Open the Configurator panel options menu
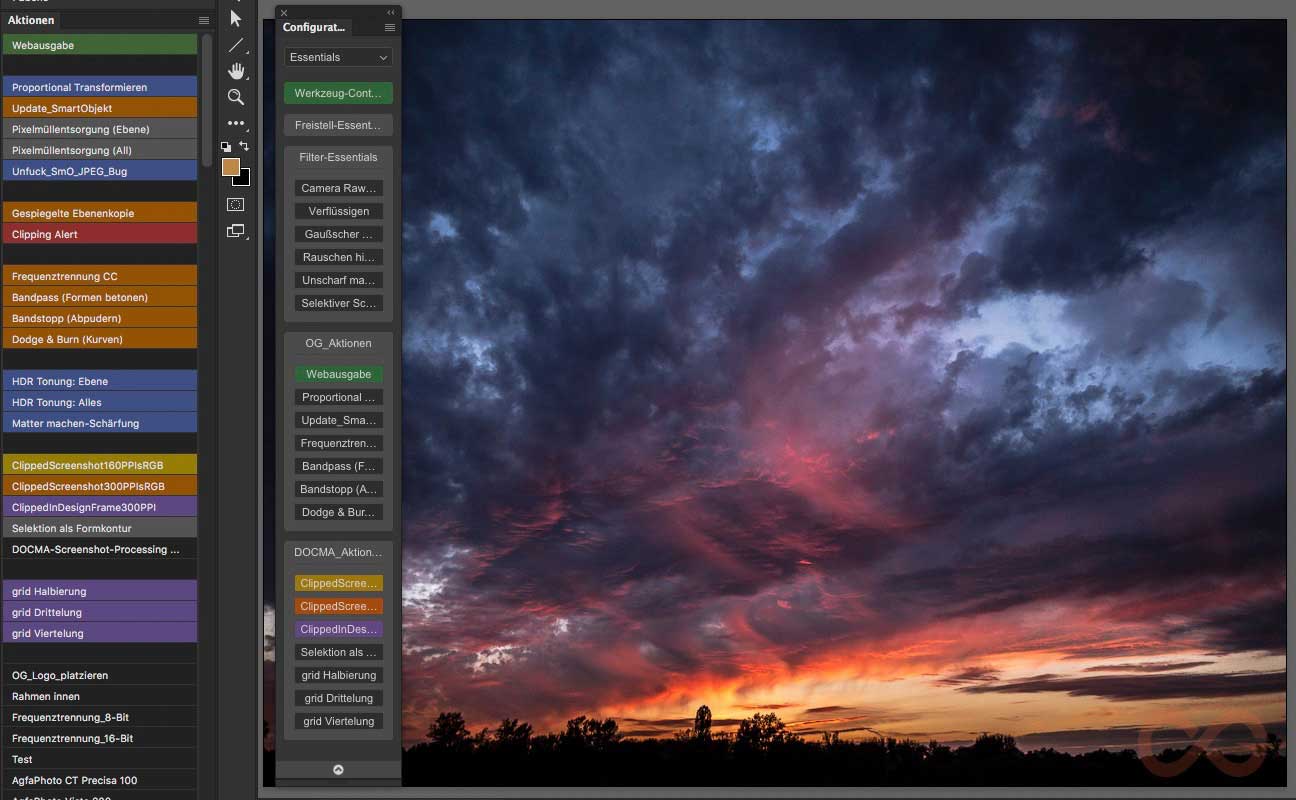The width and height of the screenshot is (1296, 800). [390, 28]
